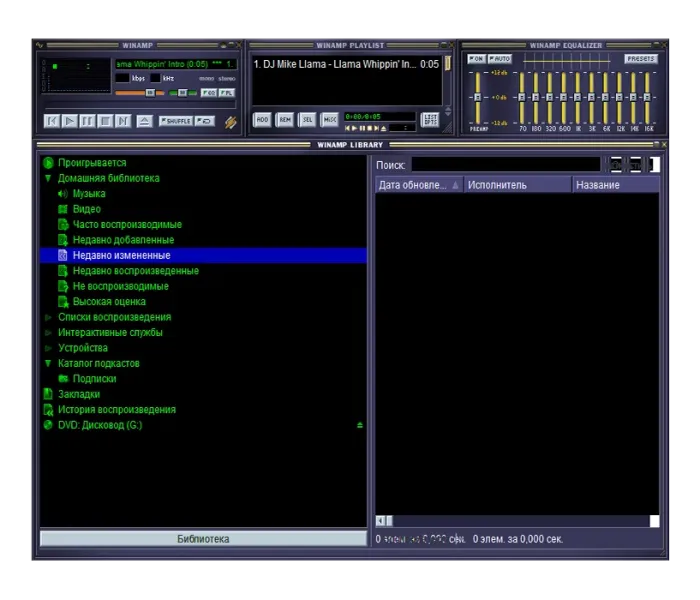Screen dimensions: 700x600
Task: Expand Устройства tree node
Action: tap(48, 348)
